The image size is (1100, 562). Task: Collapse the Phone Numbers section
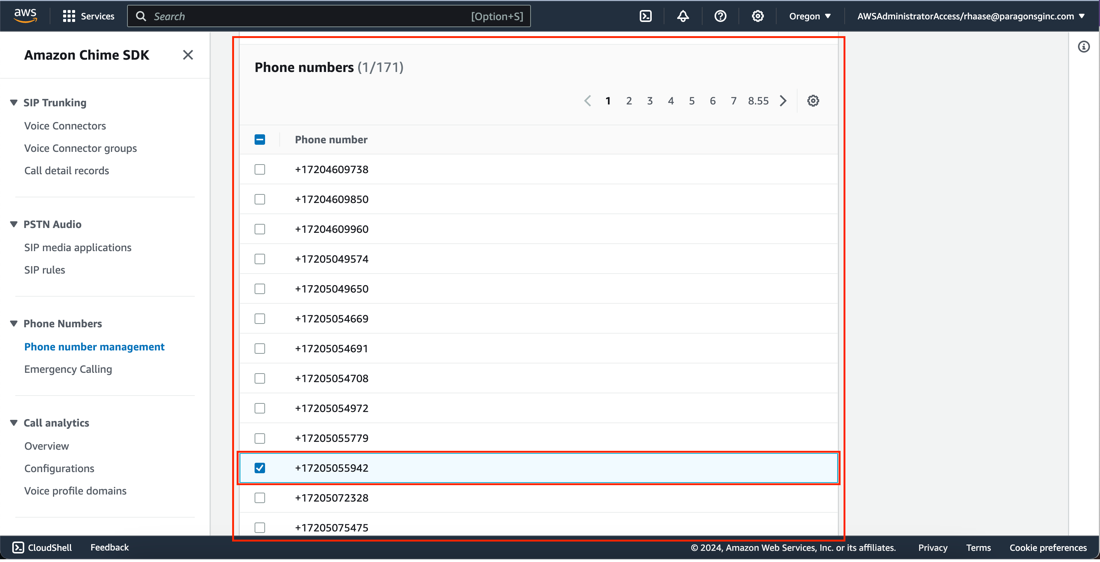[x=13, y=323]
